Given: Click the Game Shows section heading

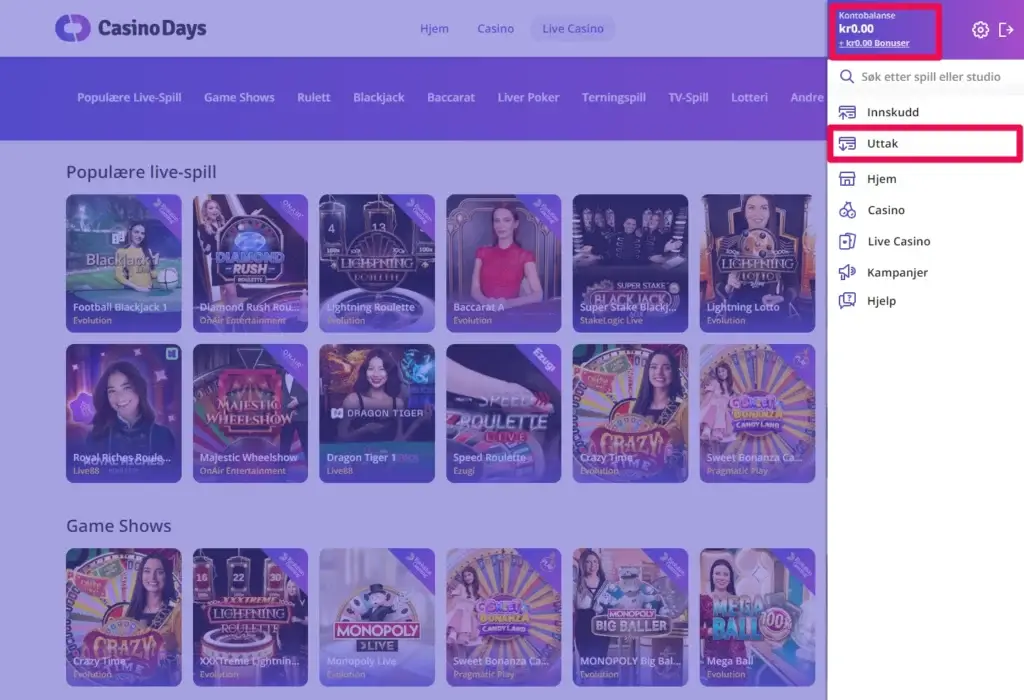Looking at the screenshot, I should [119, 526].
